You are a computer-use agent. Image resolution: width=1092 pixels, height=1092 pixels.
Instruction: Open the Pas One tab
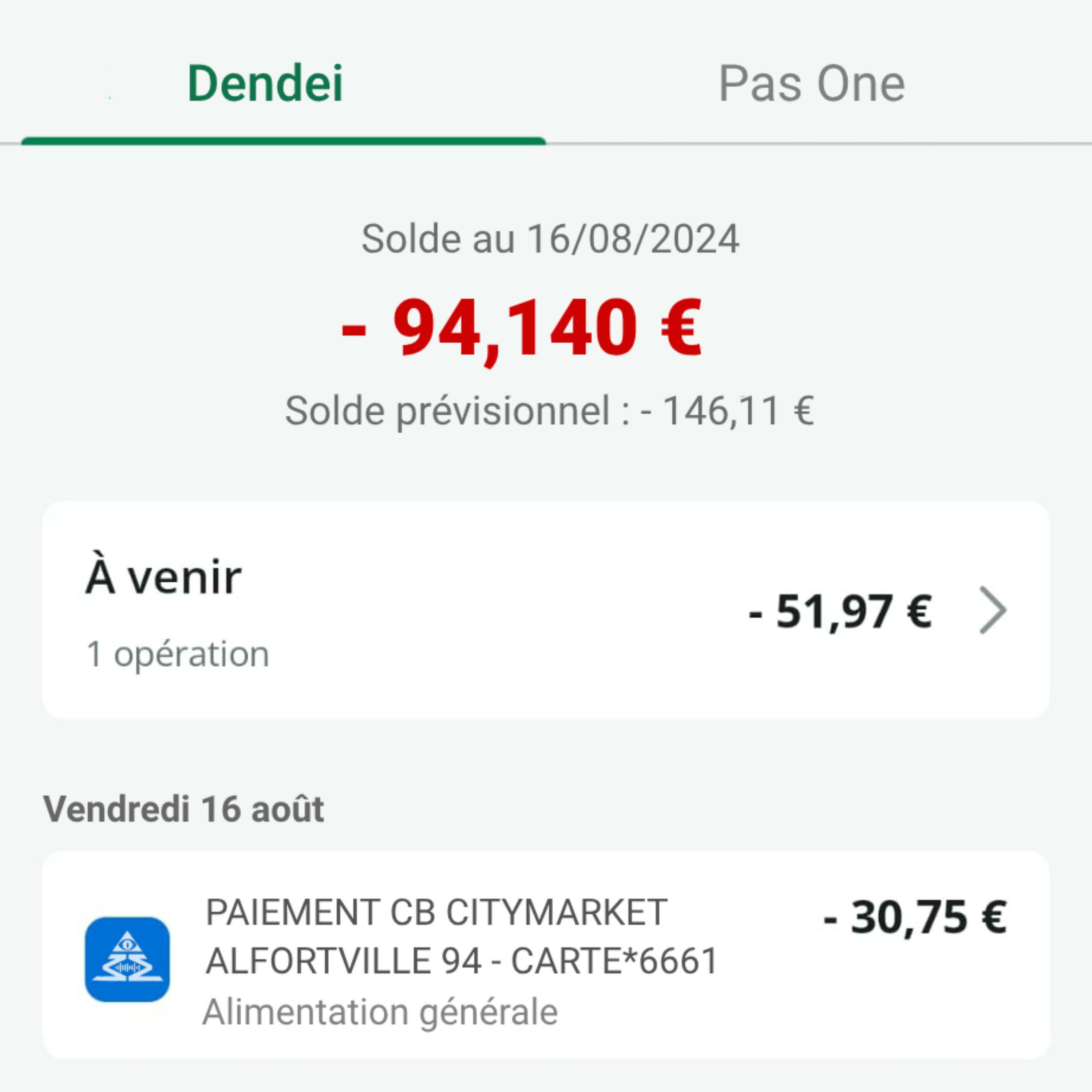coord(811,84)
